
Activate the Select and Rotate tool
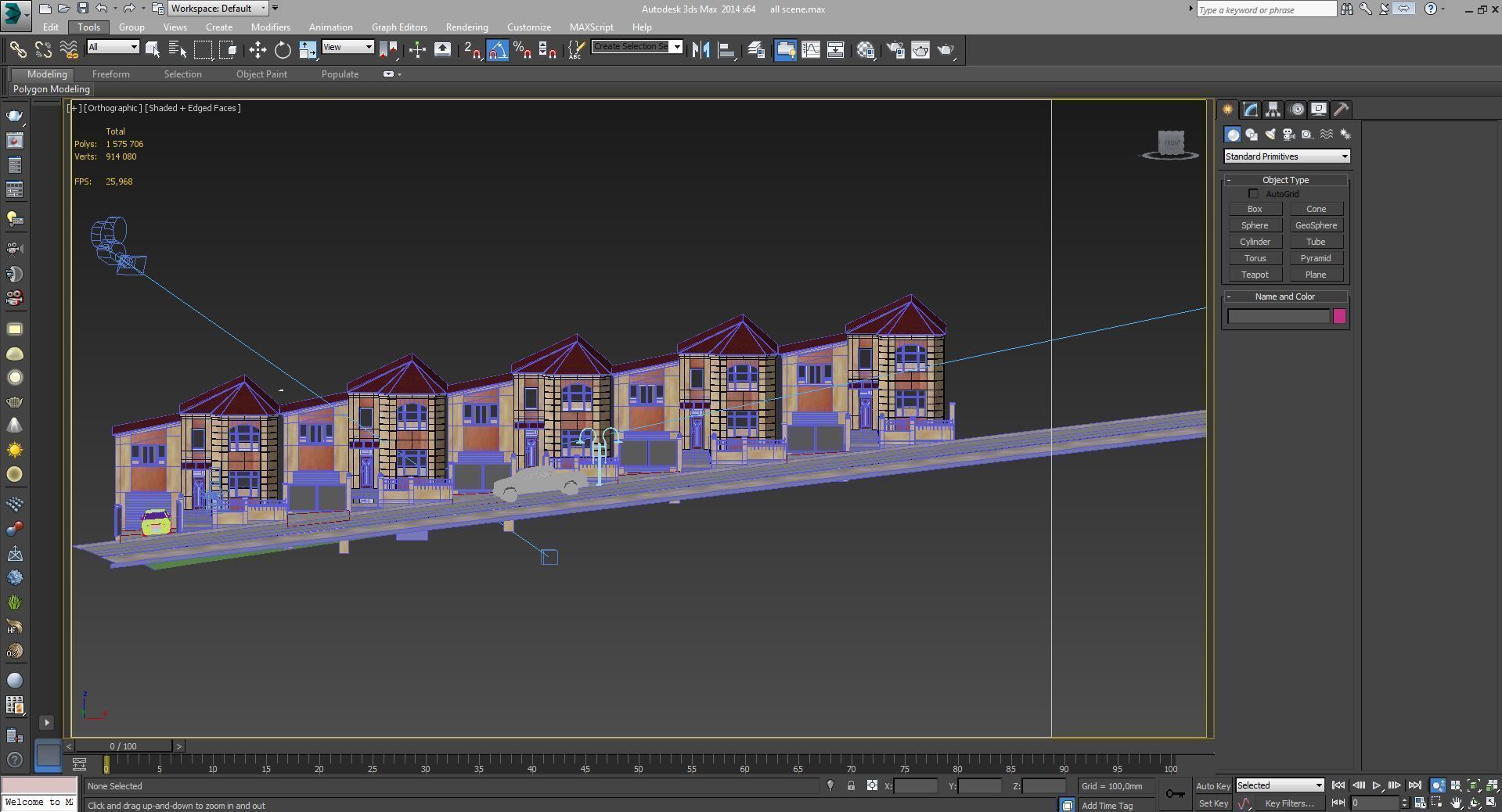[283, 50]
